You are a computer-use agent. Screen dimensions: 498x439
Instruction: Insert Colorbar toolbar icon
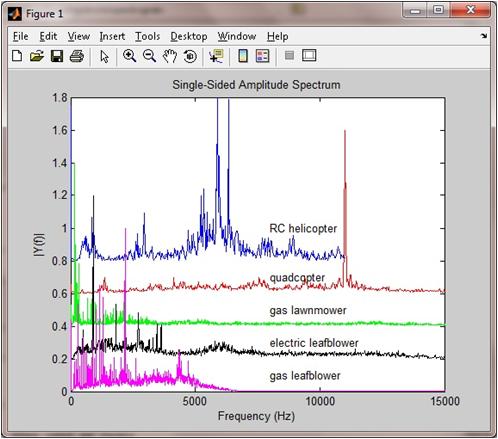[x=243, y=56]
